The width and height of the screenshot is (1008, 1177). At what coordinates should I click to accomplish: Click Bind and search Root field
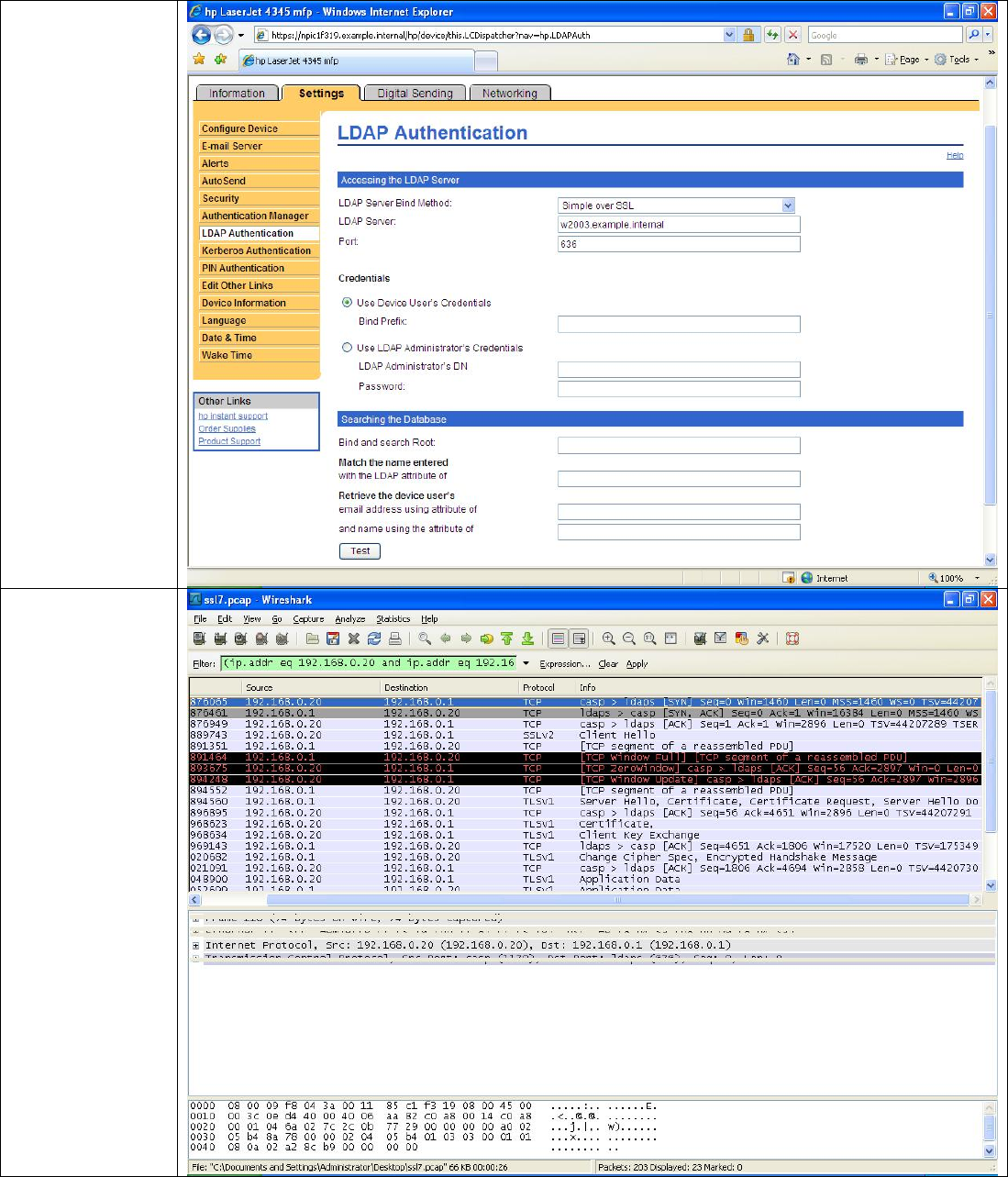tap(679, 446)
